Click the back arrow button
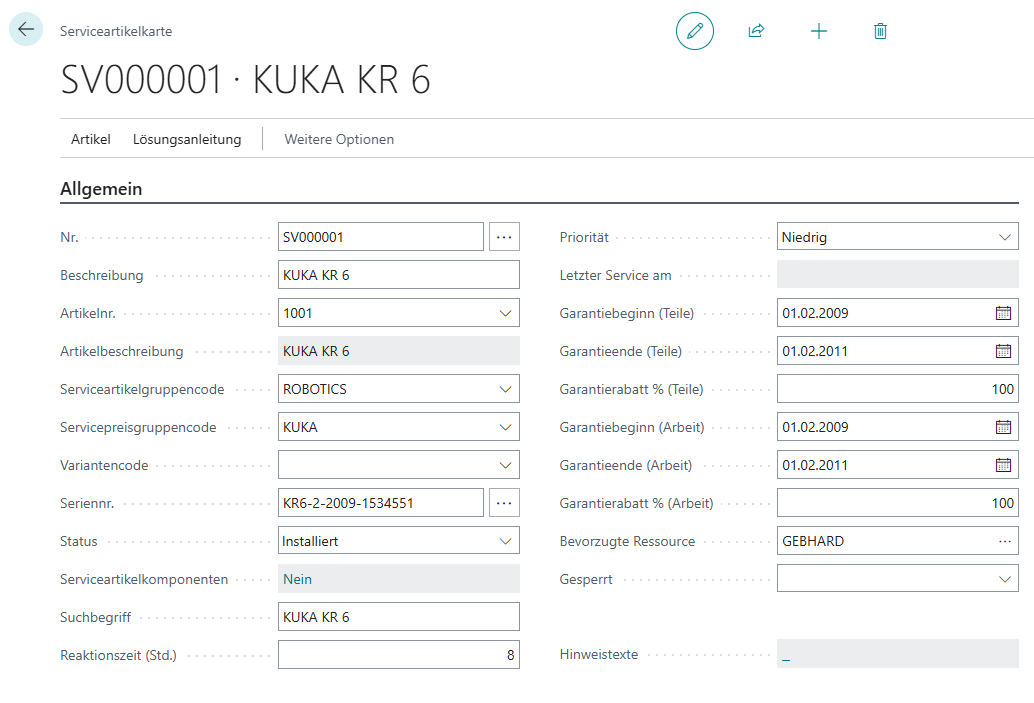This screenshot has width=1034, height=703. coord(26,30)
